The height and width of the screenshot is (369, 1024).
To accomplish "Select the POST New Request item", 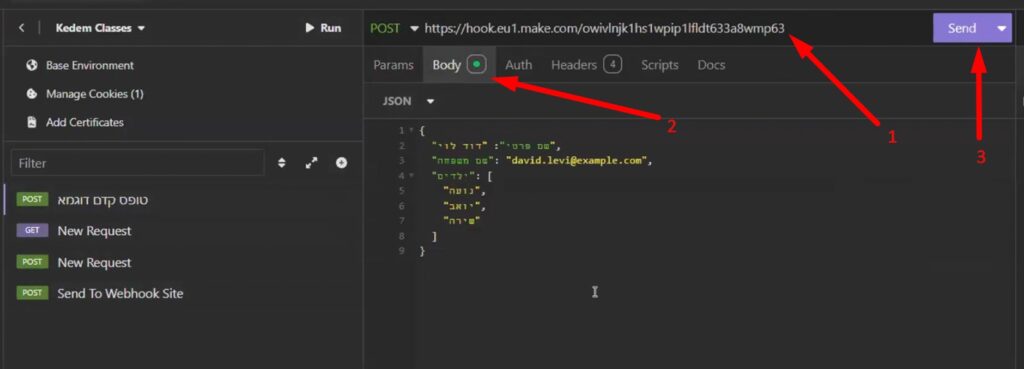I will coord(183,263).
